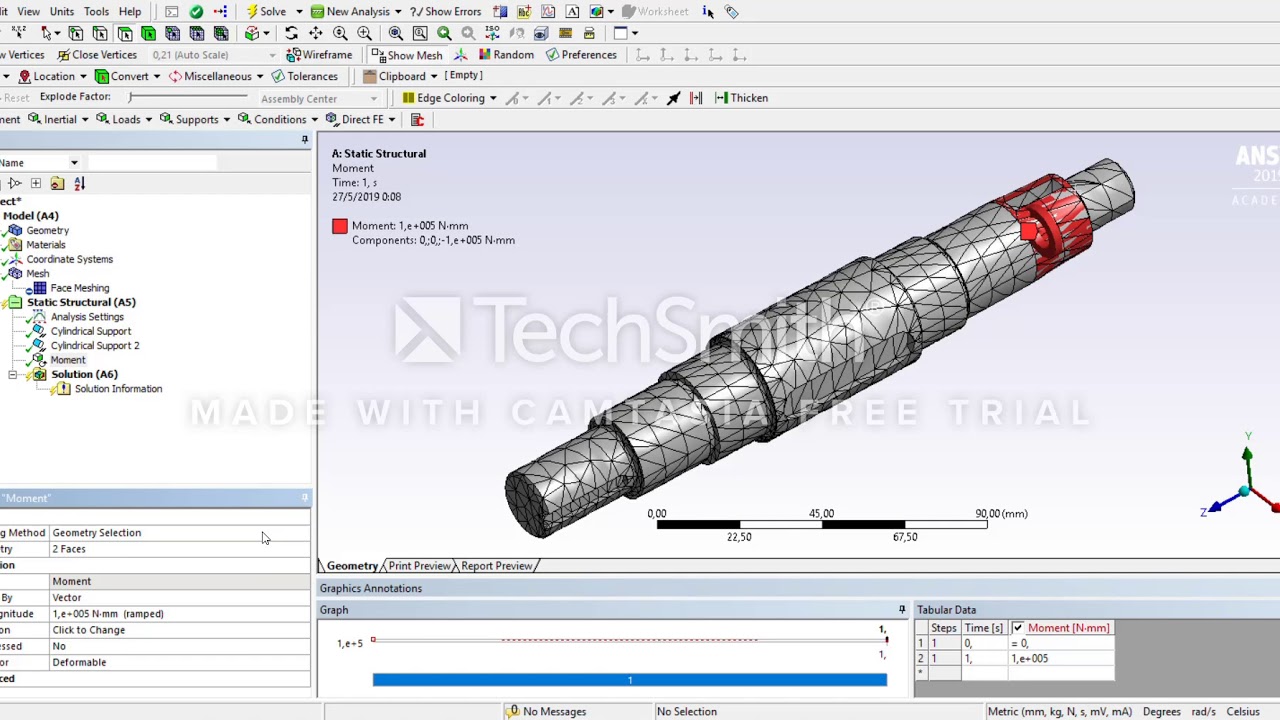Open the Miscellaneous button
1280x720 pixels.
pos(216,76)
